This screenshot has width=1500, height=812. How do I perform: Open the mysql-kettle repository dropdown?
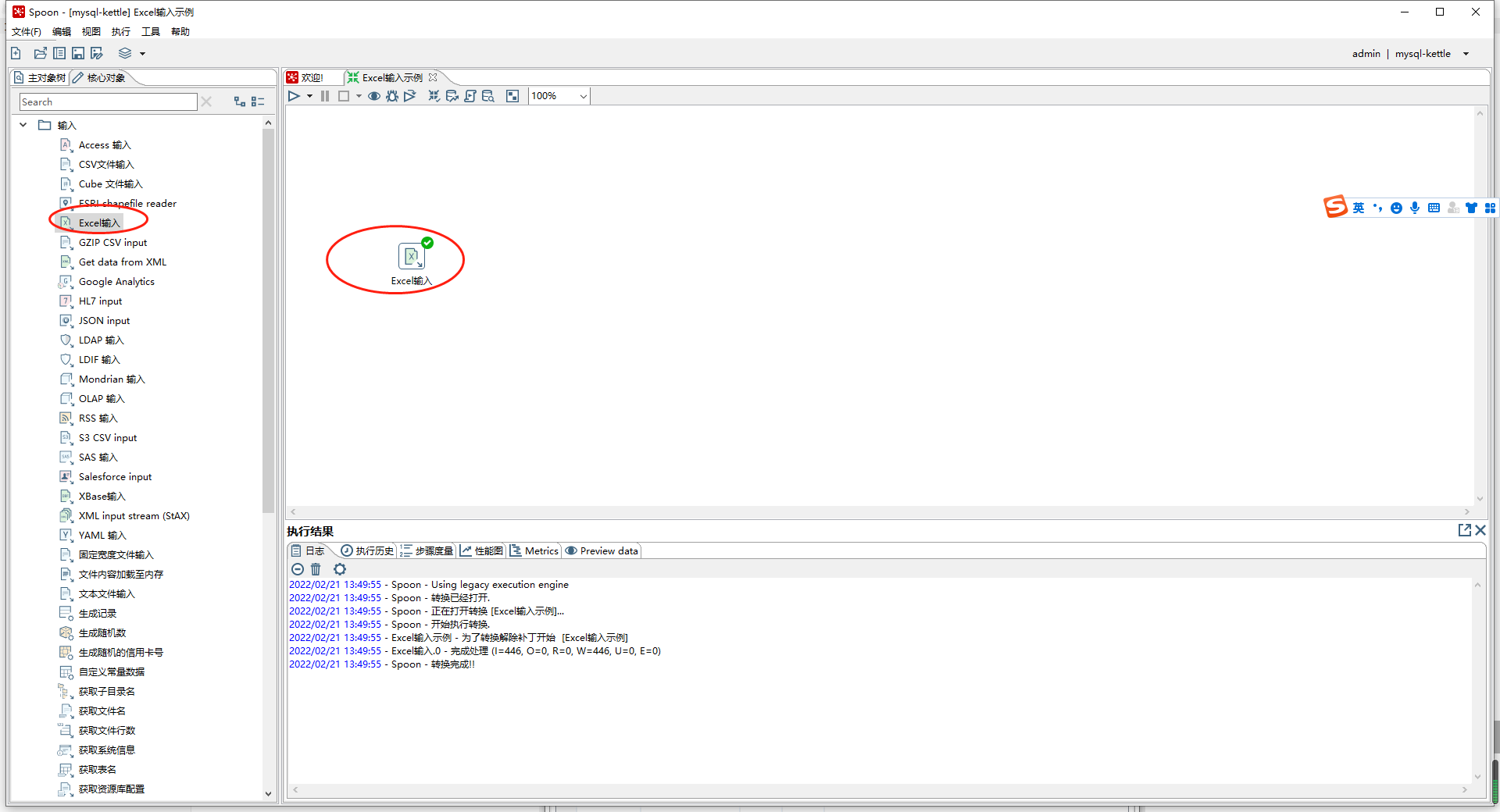pyautogui.click(x=1466, y=54)
